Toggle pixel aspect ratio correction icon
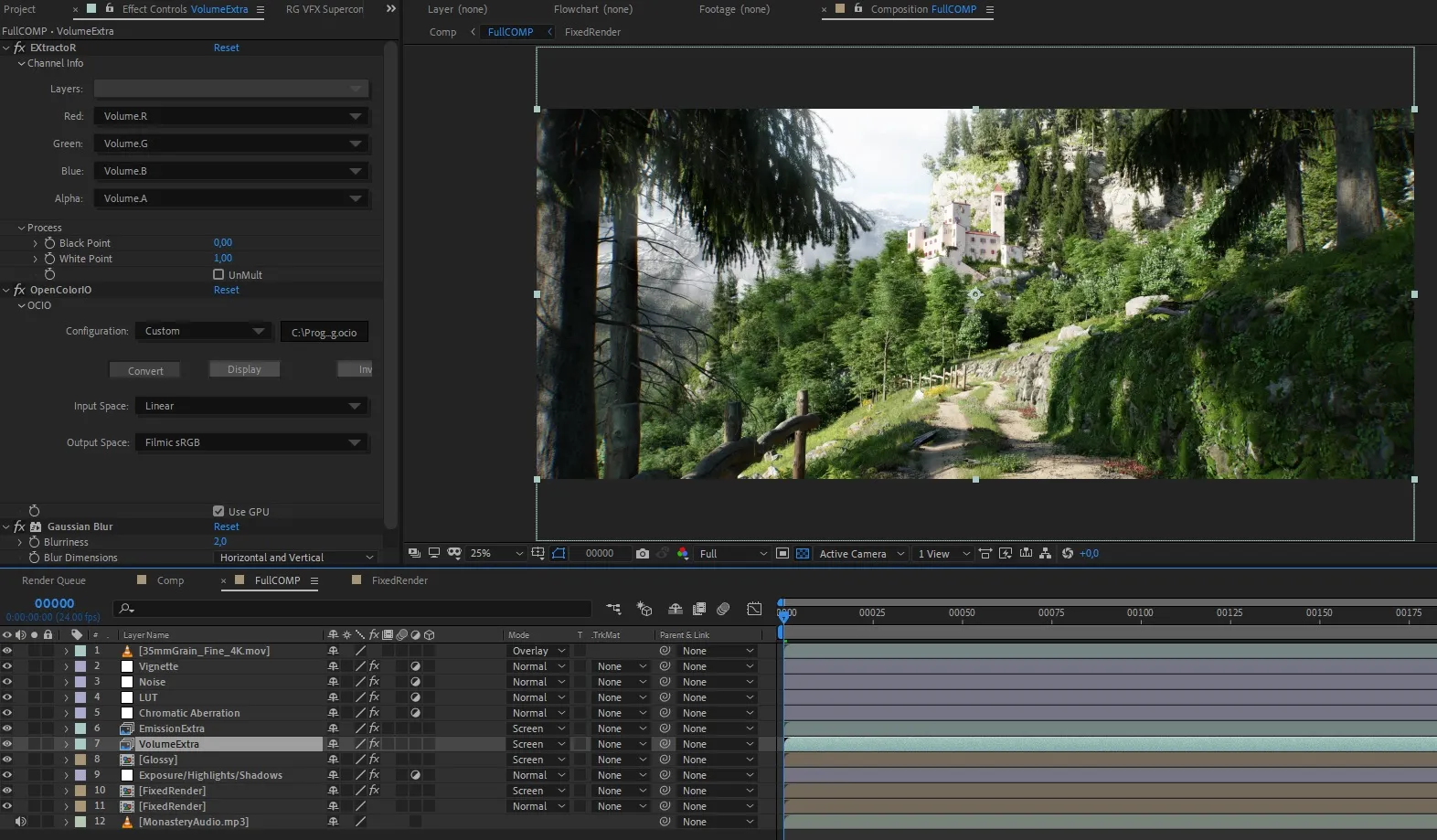The height and width of the screenshot is (840, 1437). (985, 554)
